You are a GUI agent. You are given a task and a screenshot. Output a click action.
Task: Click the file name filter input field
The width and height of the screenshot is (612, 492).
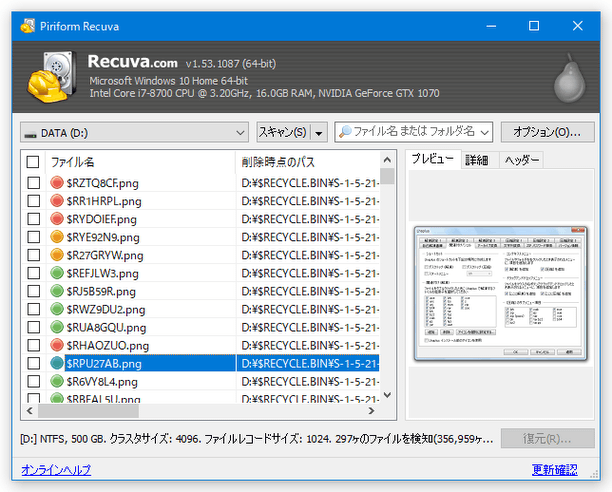coord(414,132)
